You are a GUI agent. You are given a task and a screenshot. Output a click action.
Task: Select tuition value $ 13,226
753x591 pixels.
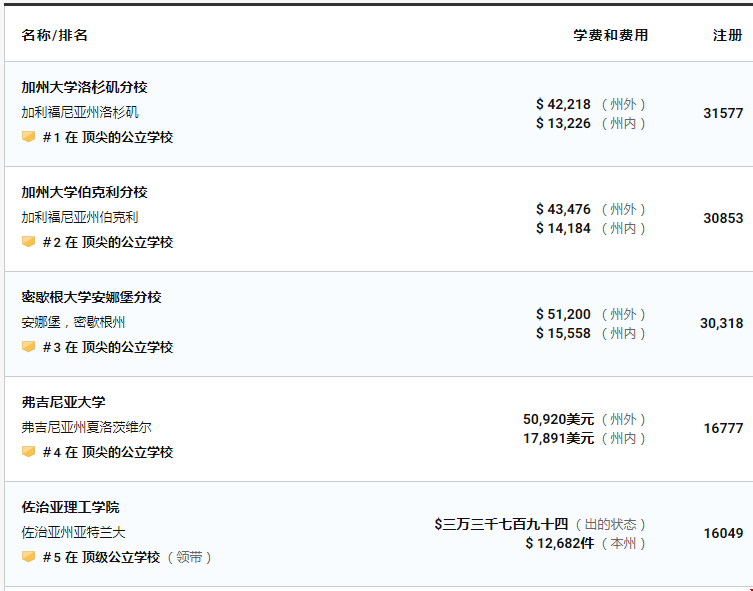point(563,123)
